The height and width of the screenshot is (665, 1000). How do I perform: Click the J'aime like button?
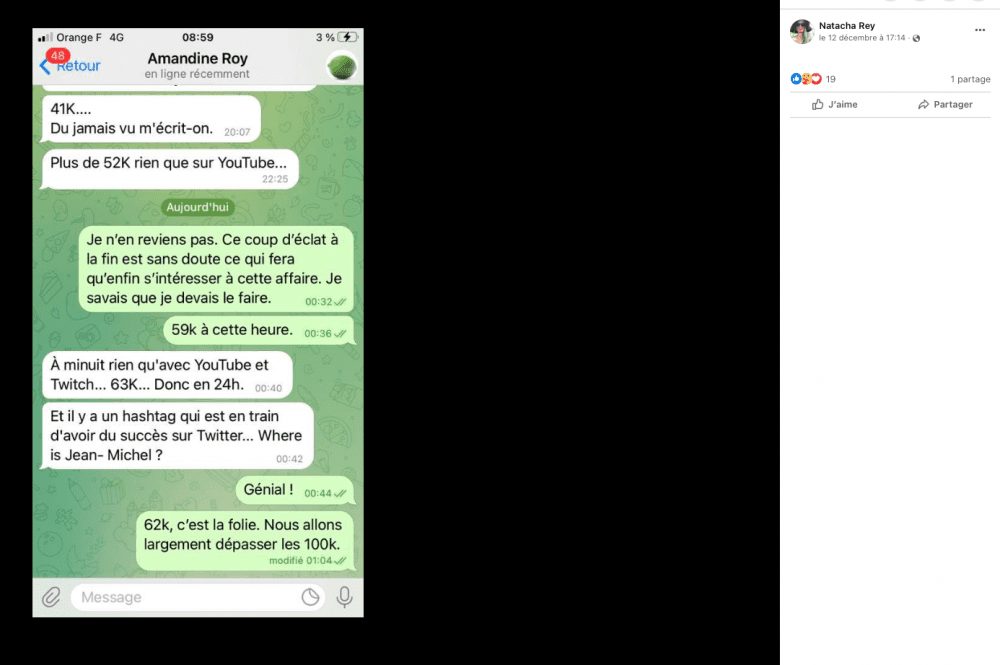coord(835,105)
